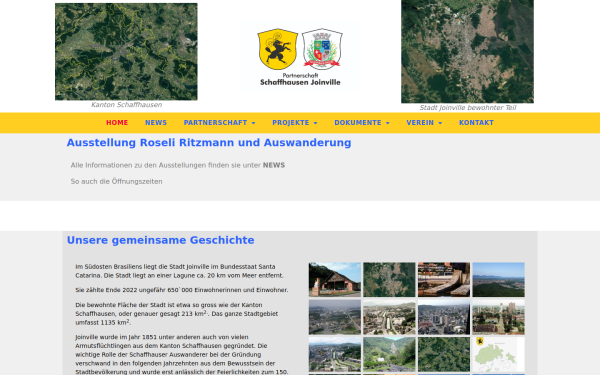Click the sentence about 650'000 Einwohnerinnen
600x375 pixels.
(182, 290)
